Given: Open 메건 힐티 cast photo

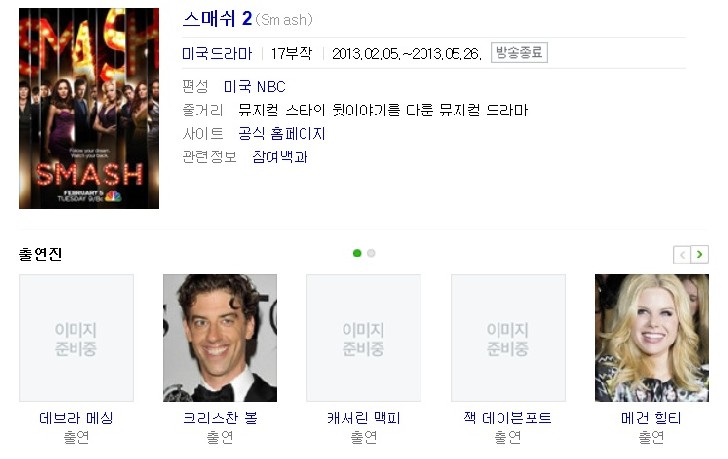Looking at the screenshot, I should (652, 338).
